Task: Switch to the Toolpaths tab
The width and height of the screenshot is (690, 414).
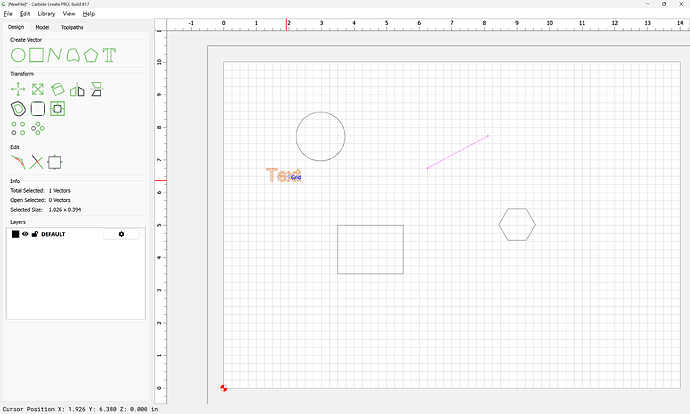Action: pos(72,27)
